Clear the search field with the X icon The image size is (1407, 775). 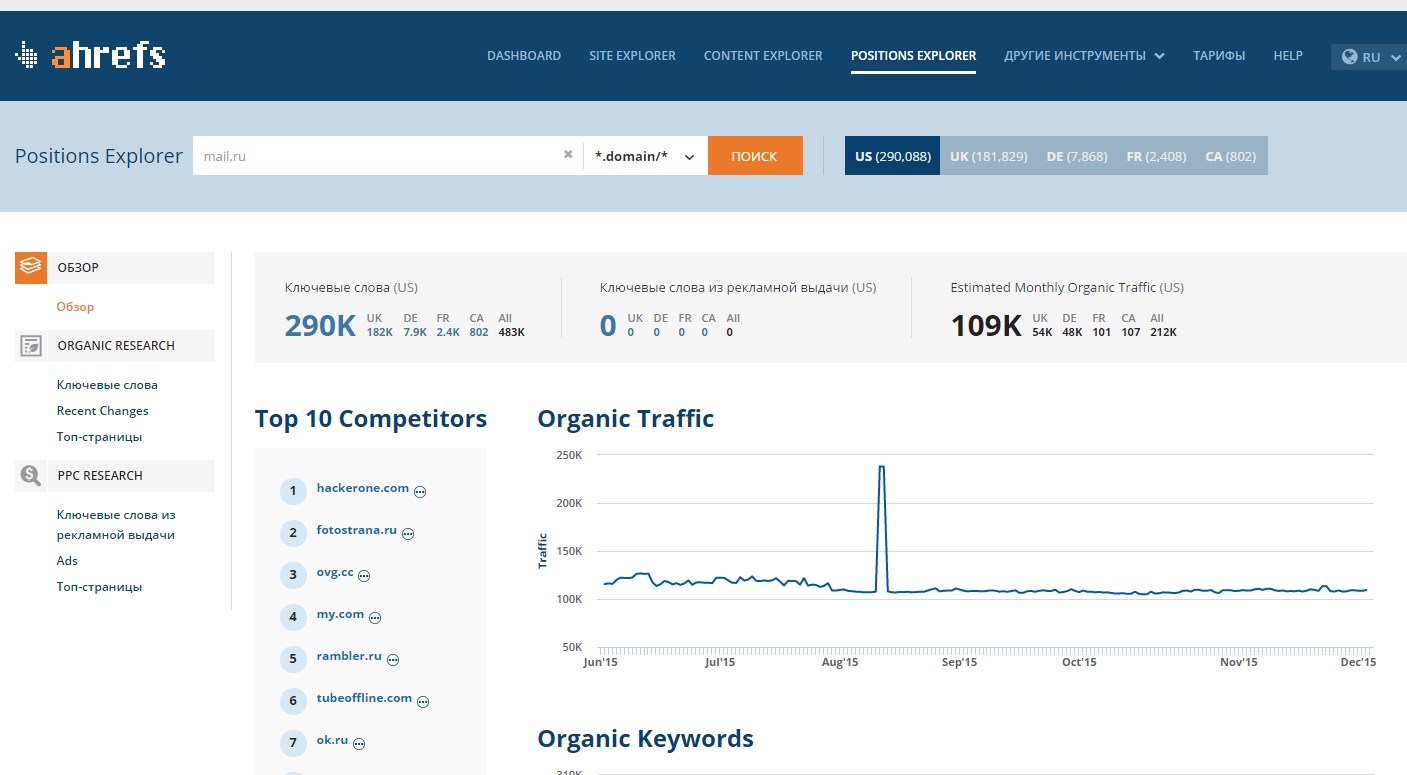pos(568,155)
